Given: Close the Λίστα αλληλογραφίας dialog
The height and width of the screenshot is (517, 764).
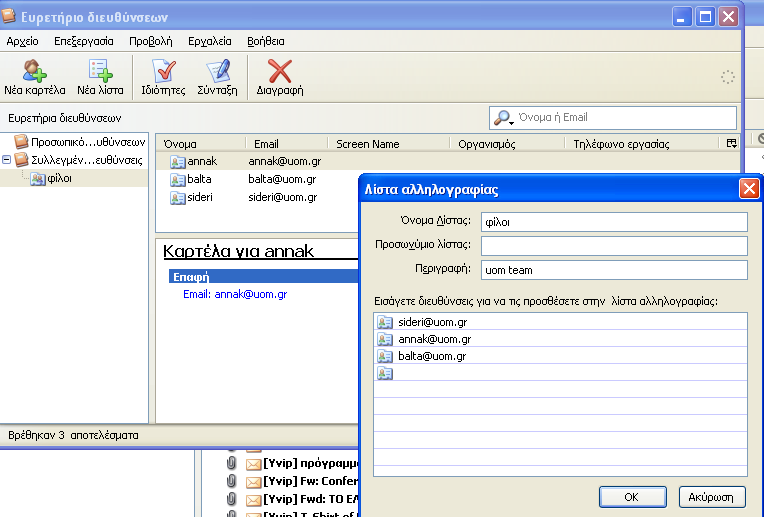Looking at the screenshot, I should (x=749, y=189).
